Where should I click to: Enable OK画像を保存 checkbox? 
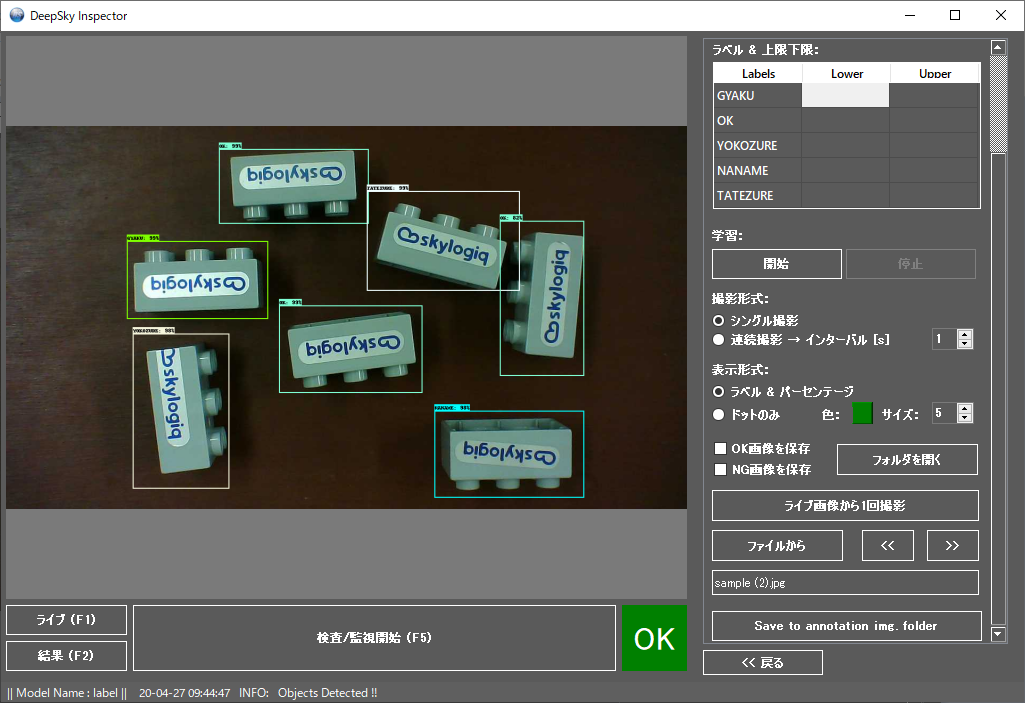pos(720,449)
